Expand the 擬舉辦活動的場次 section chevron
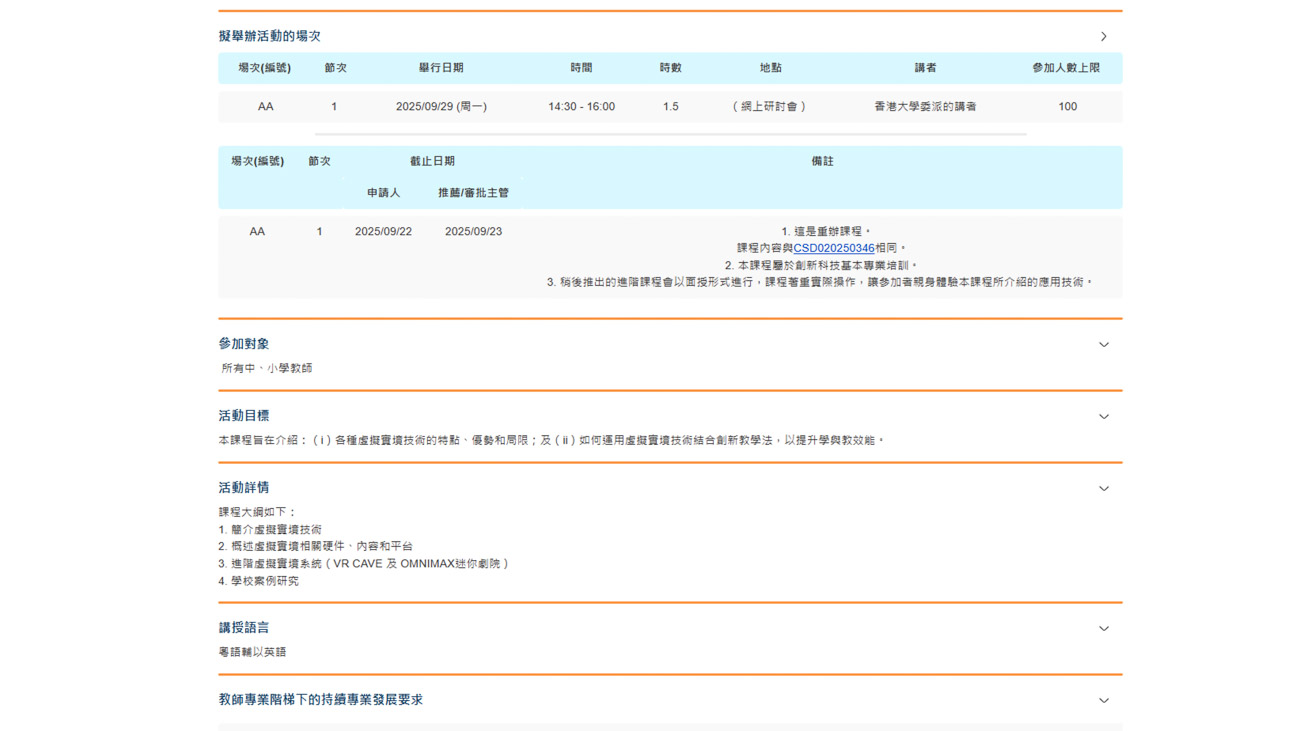Viewport: 1300px width, 731px height. 1103,37
